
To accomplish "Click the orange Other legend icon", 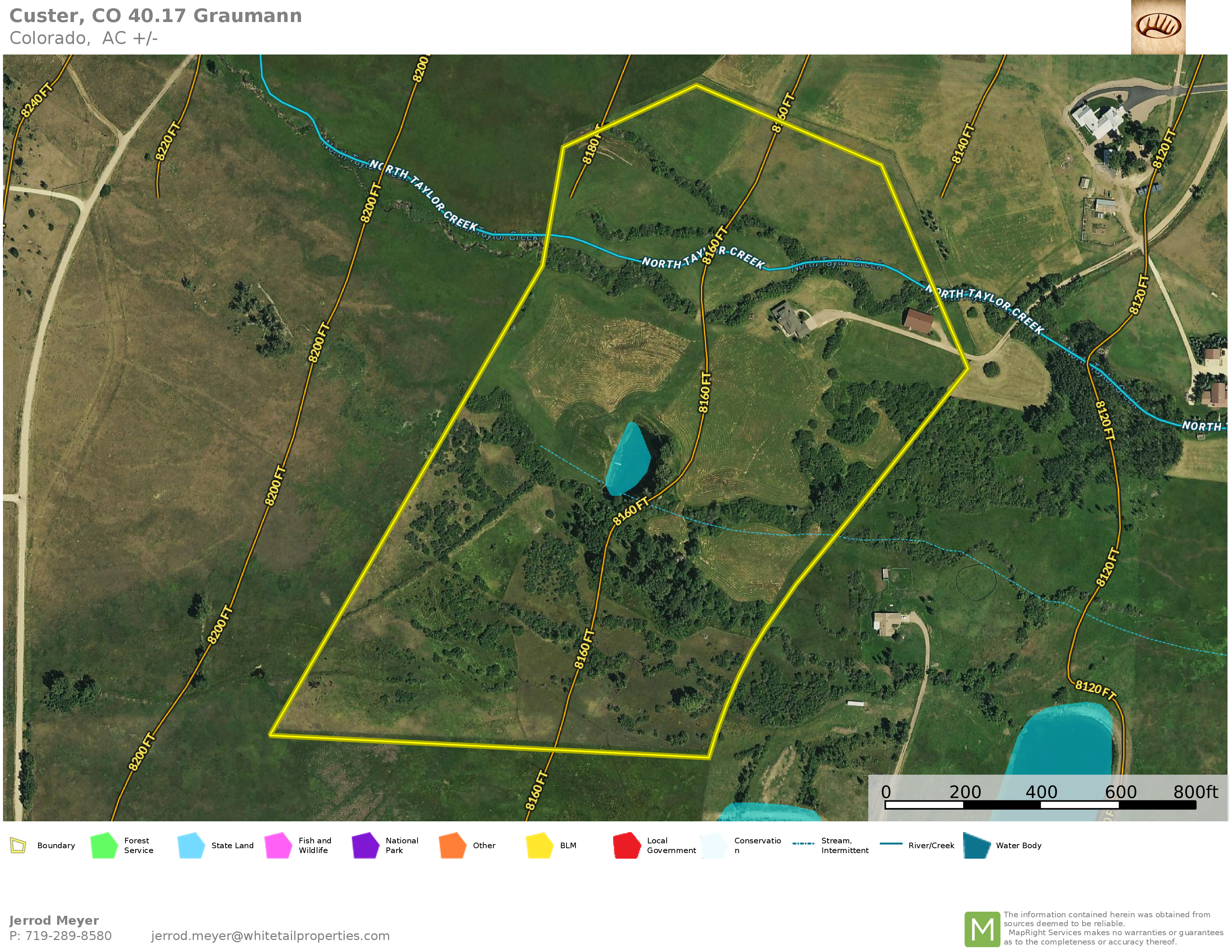I will coord(452,845).
